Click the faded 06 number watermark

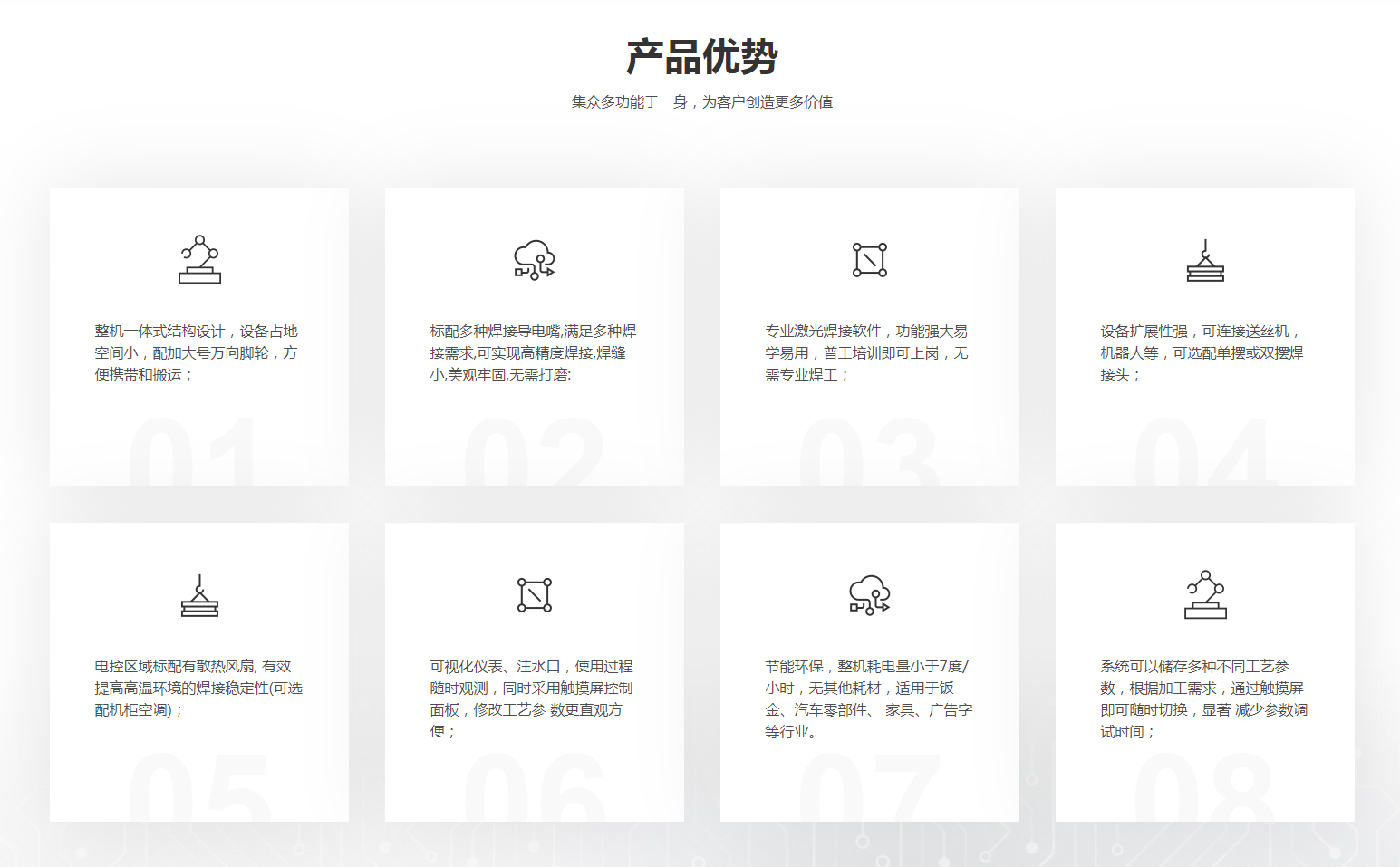(x=535, y=788)
